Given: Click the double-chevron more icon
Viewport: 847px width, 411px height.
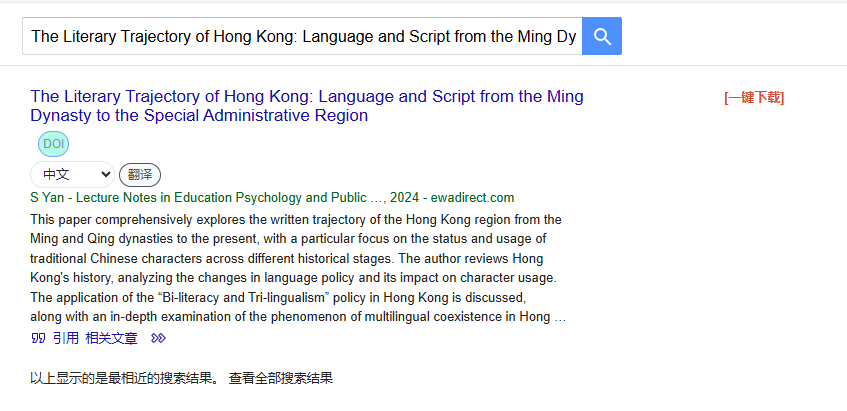Looking at the screenshot, I should tap(158, 338).
